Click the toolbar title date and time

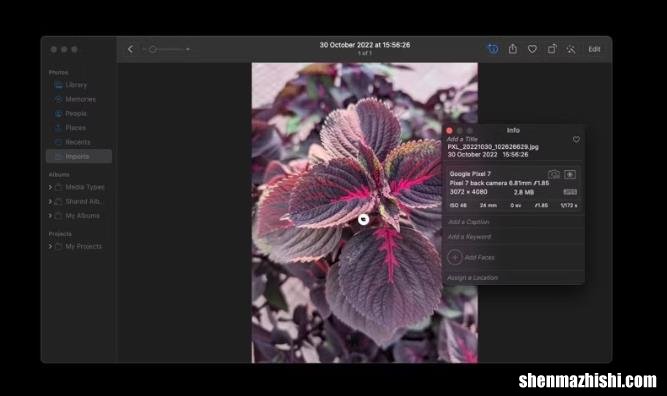pos(365,45)
